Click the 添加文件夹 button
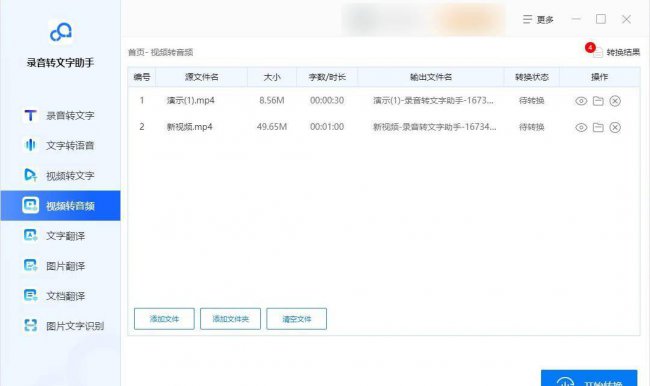The width and height of the screenshot is (650, 386). point(230,319)
